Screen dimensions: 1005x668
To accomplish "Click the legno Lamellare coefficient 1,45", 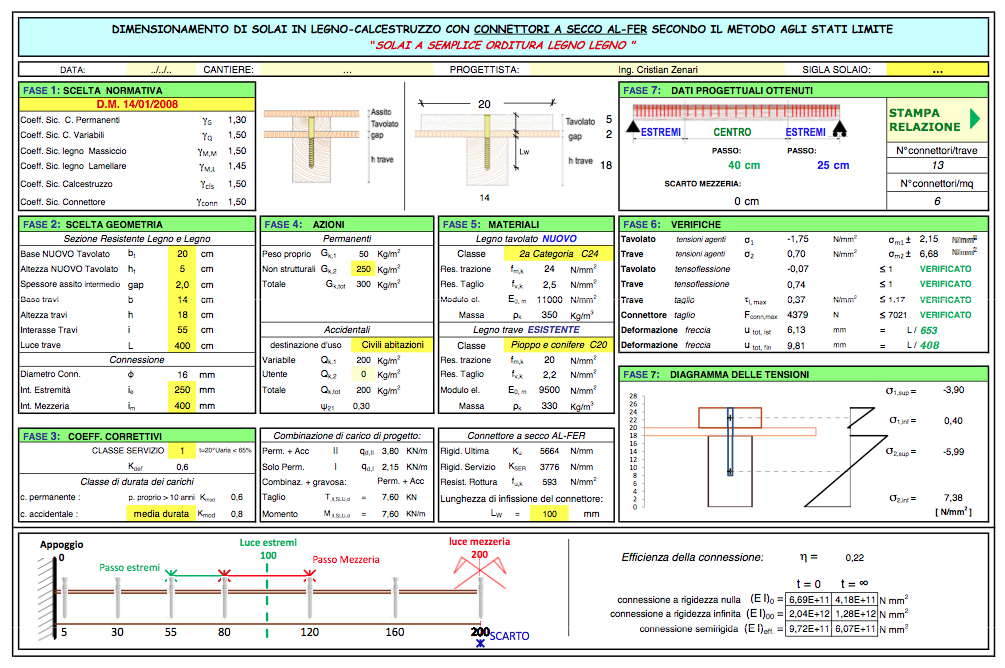I will [x=237, y=166].
